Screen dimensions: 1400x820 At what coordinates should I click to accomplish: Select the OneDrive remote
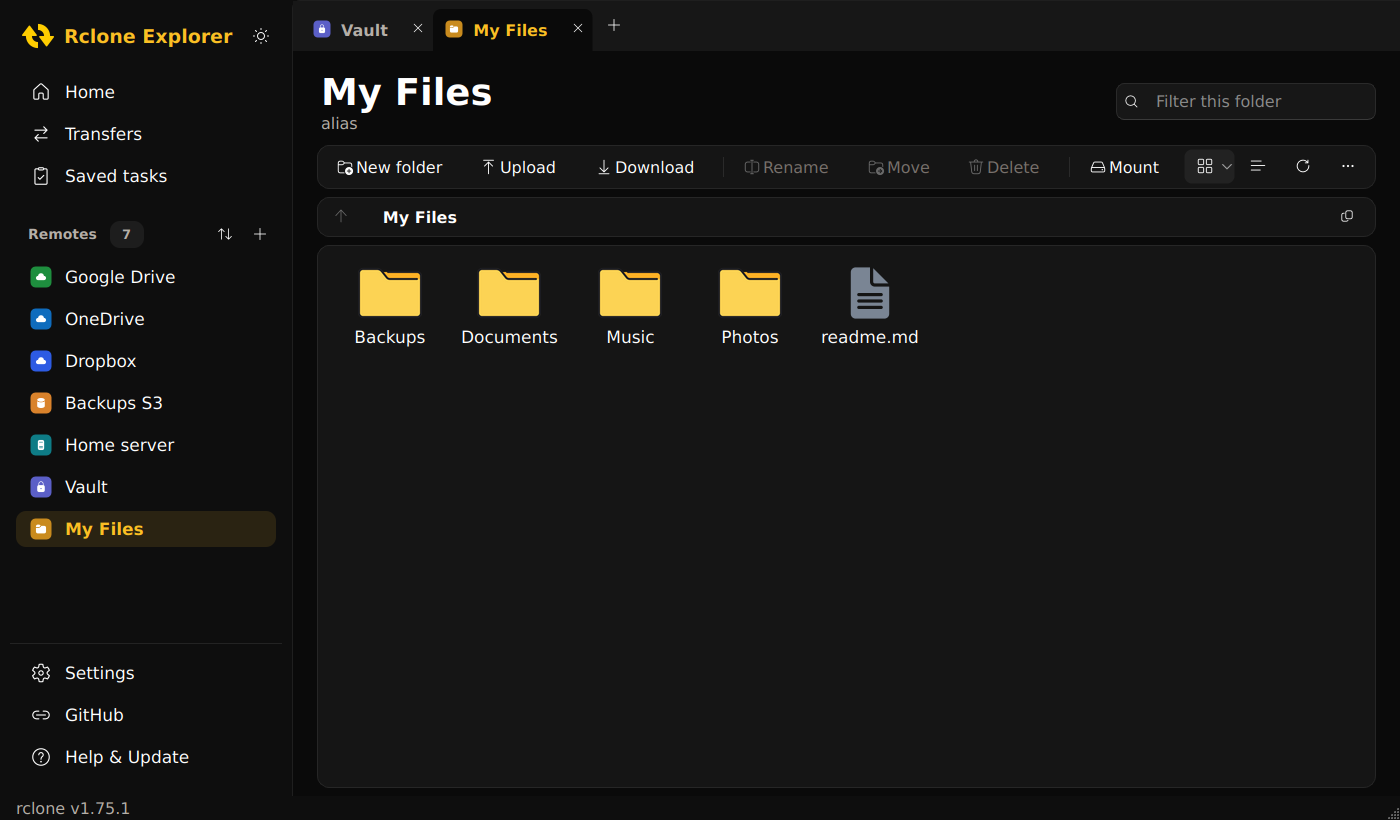click(146, 319)
